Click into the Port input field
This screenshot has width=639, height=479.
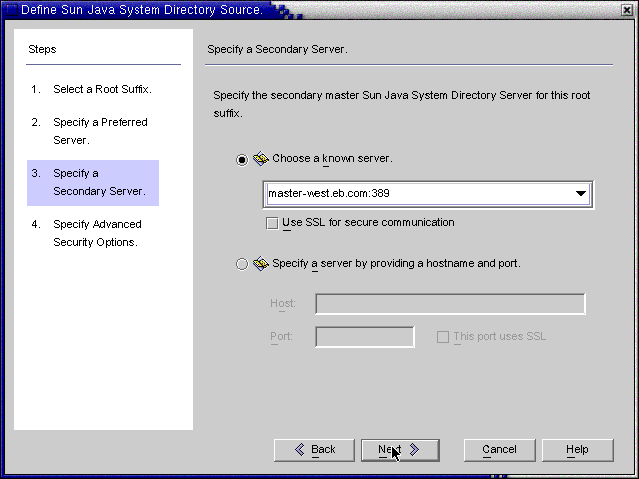tap(365, 337)
